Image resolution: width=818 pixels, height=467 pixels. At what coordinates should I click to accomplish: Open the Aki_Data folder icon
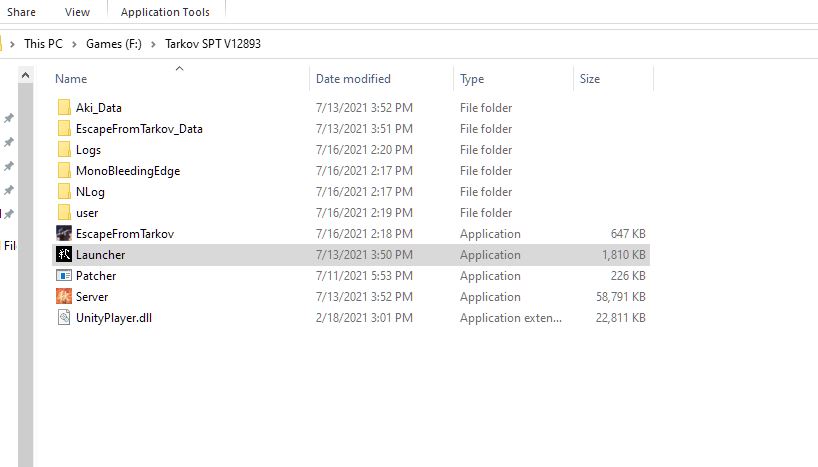coord(64,107)
